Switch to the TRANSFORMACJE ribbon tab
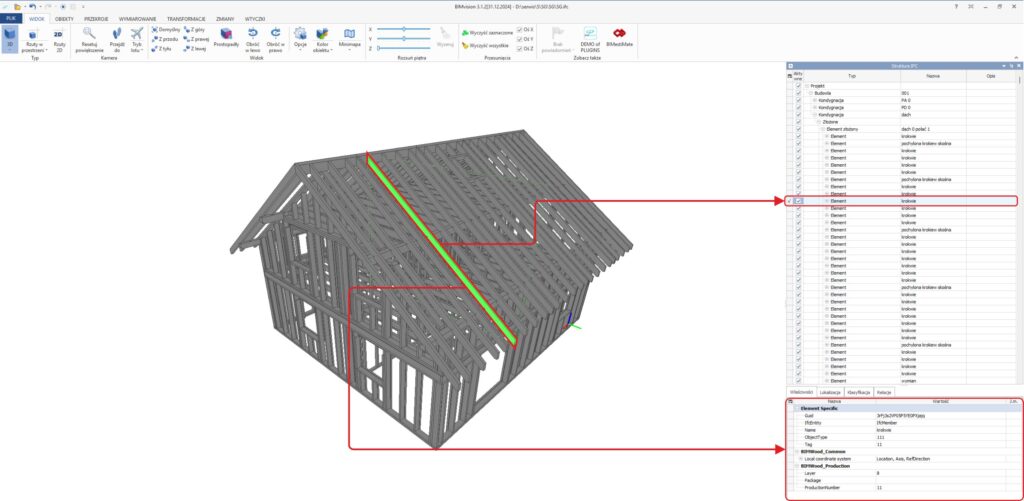Screen dimensions: 1024x501 pos(185,18)
